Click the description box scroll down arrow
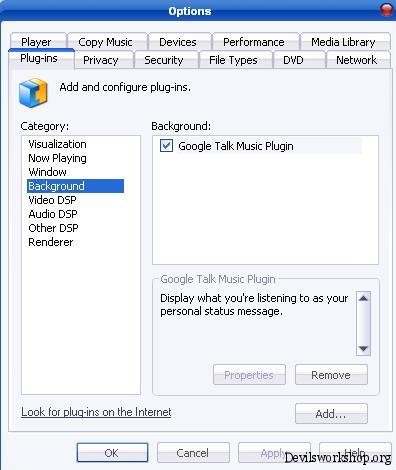396x470 pixels. (x=363, y=349)
